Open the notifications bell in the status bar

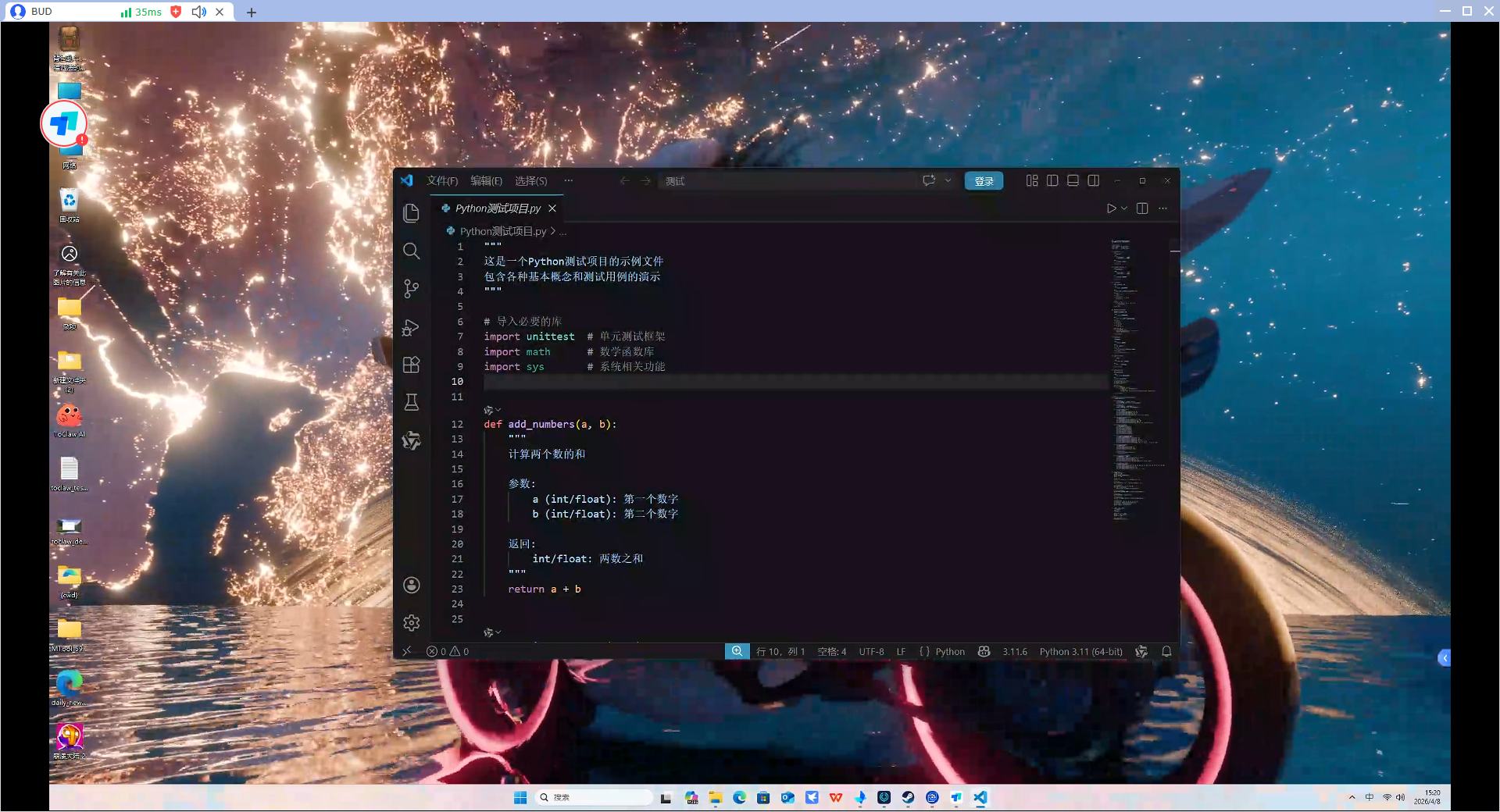(x=1166, y=651)
